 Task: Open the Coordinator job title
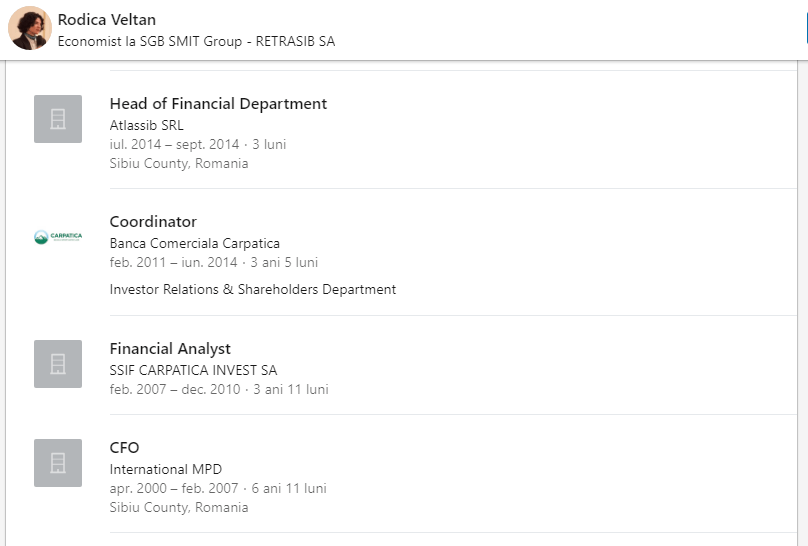click(x=153, y=222)
